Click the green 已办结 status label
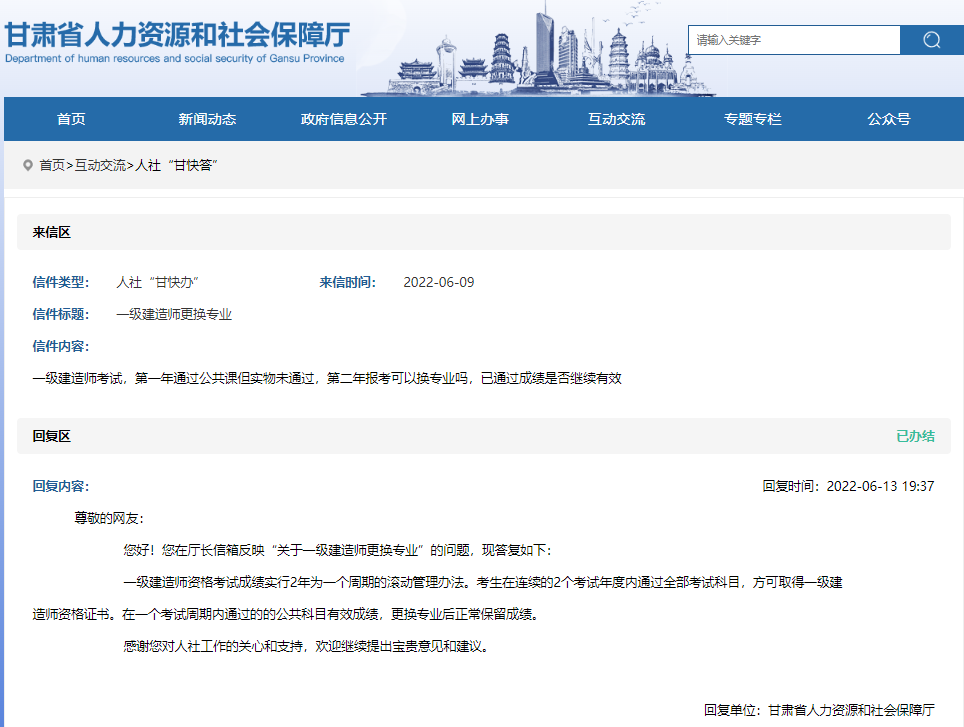964x727 pixels. (915, 436)
